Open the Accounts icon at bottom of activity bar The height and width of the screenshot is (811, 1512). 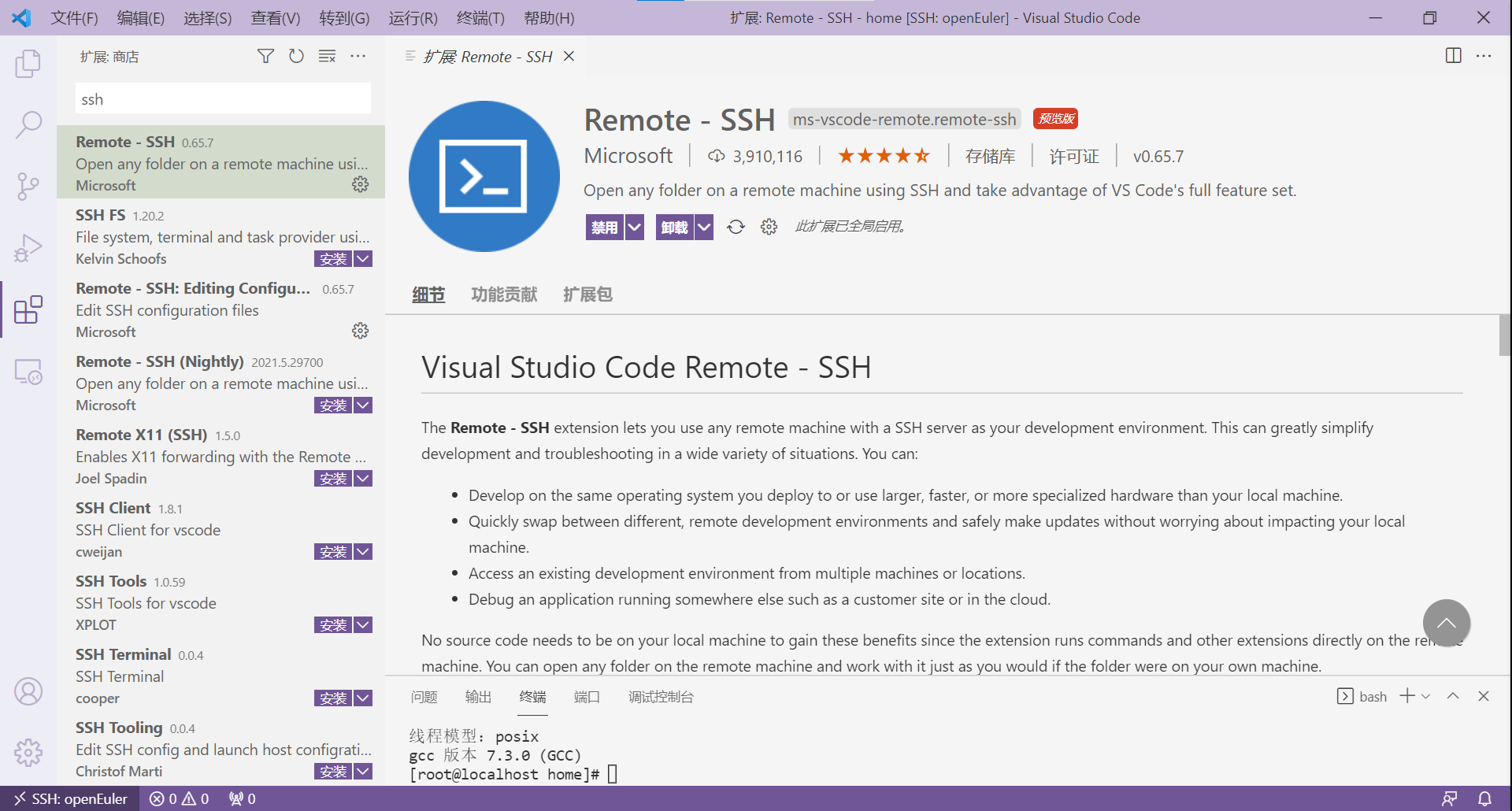[x=28, y=691]
